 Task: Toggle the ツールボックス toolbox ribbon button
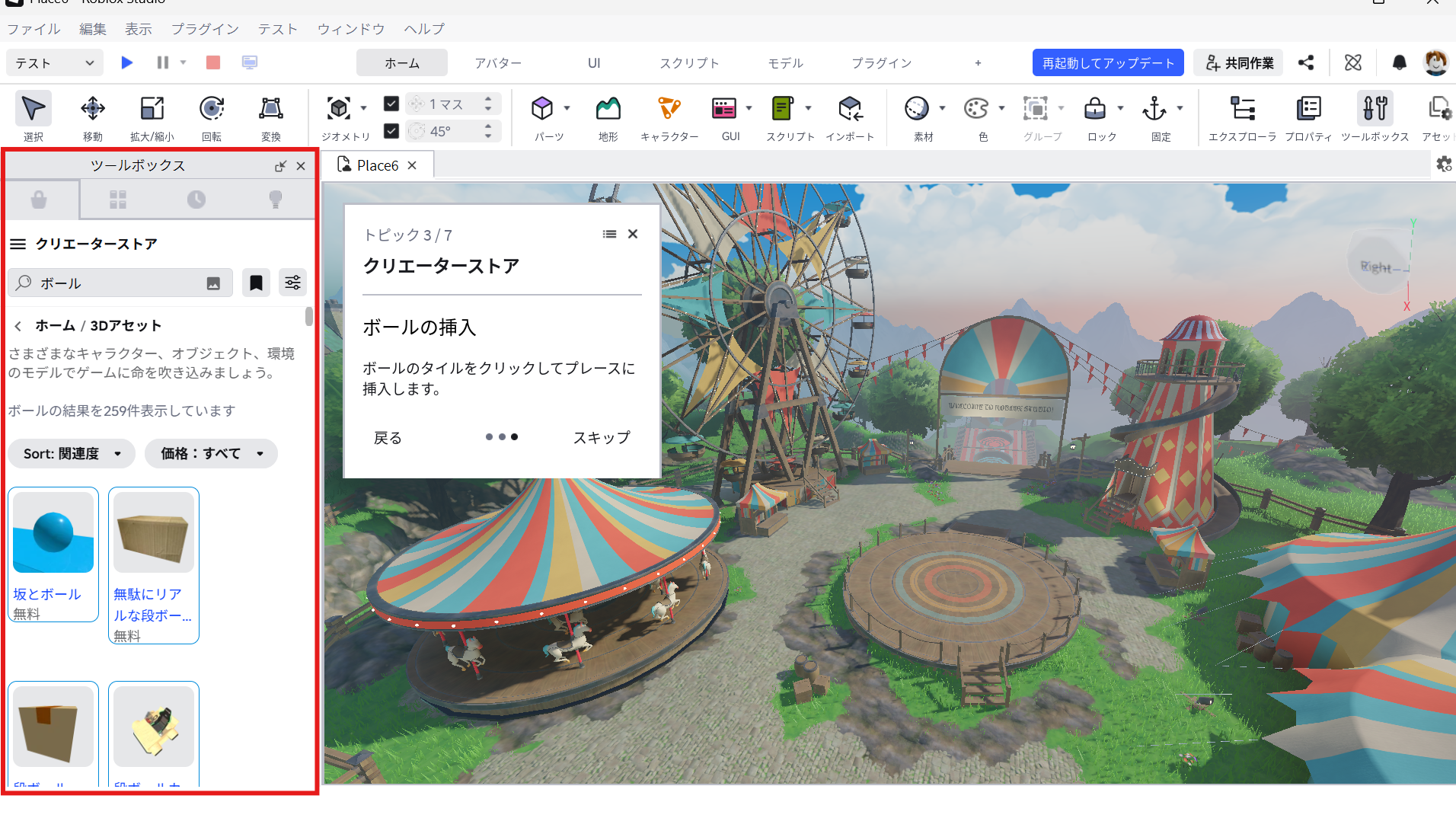(1375, 116)
